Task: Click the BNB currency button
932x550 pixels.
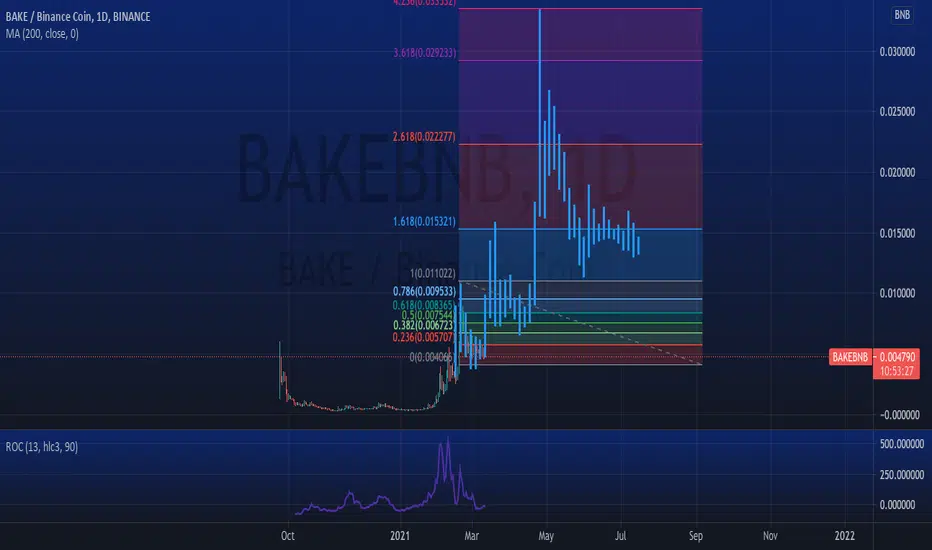Action: (902, 15)
